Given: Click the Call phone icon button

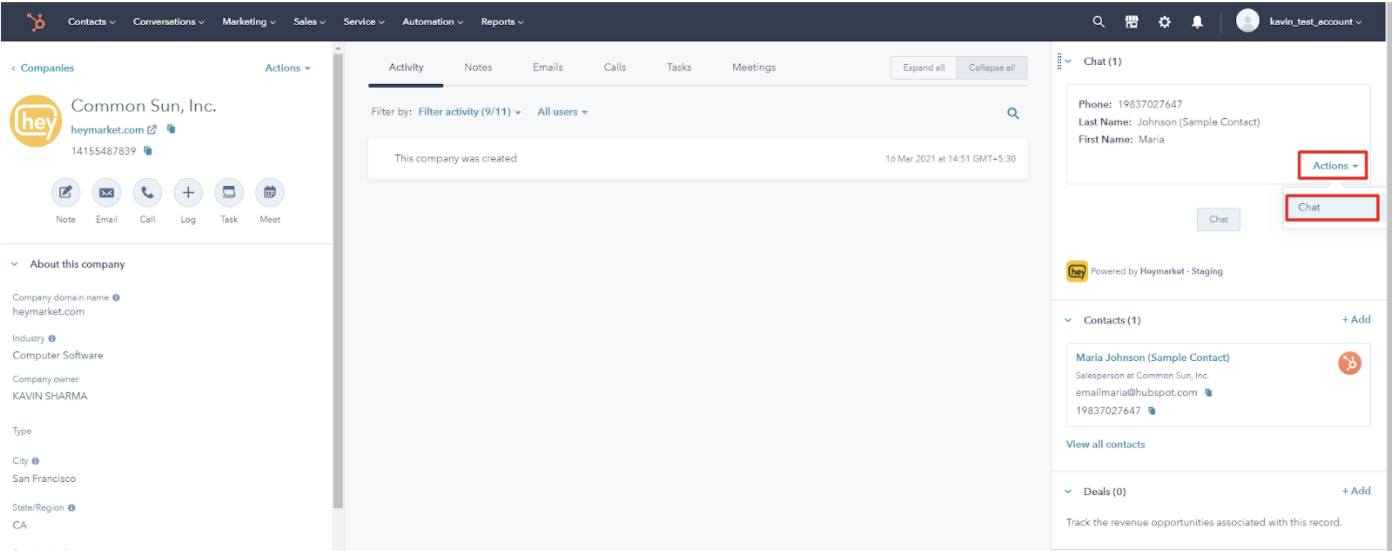Looking at the screenshot, I should tap(147, 192).
